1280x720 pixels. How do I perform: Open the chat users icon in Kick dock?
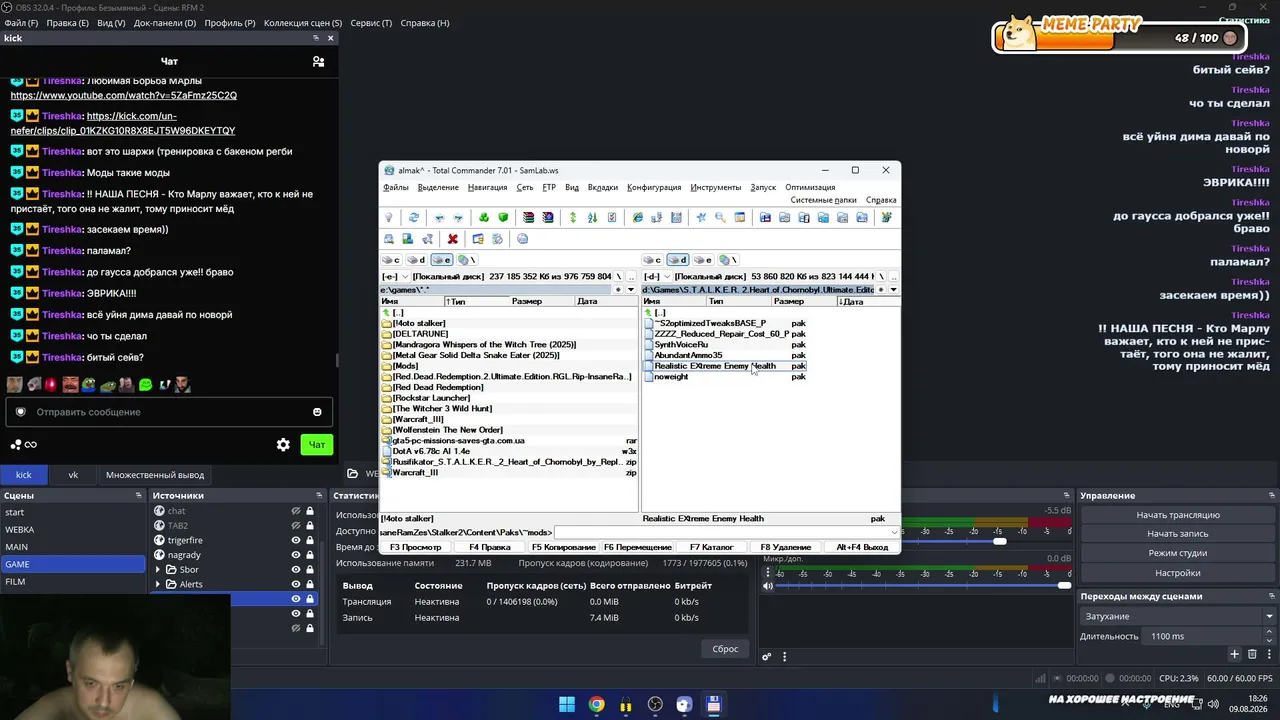tap(318, 61)
